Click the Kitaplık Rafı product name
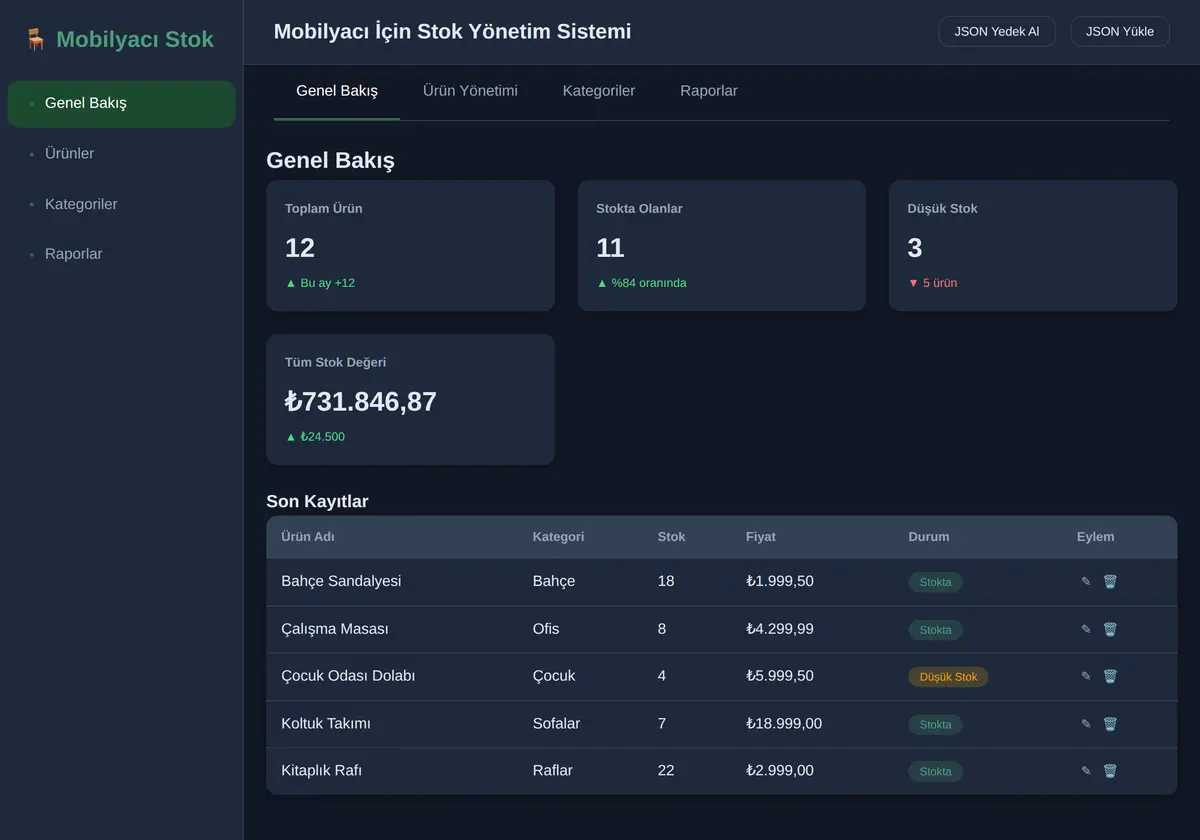This screenshot has width=1200, height=840. [x=321, y=771]
